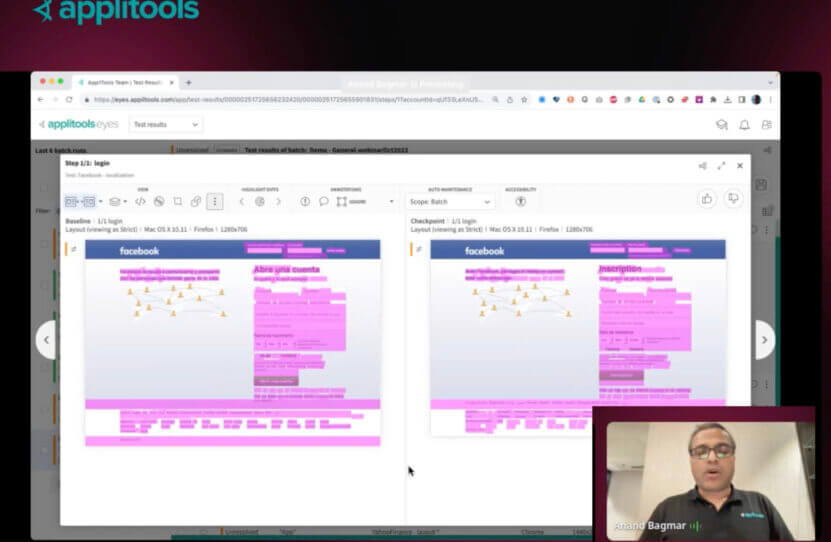The height and width of the screenshot is (542, 831).
Task: Close the Applitools browser tab
Action: [x=172, y=83]
